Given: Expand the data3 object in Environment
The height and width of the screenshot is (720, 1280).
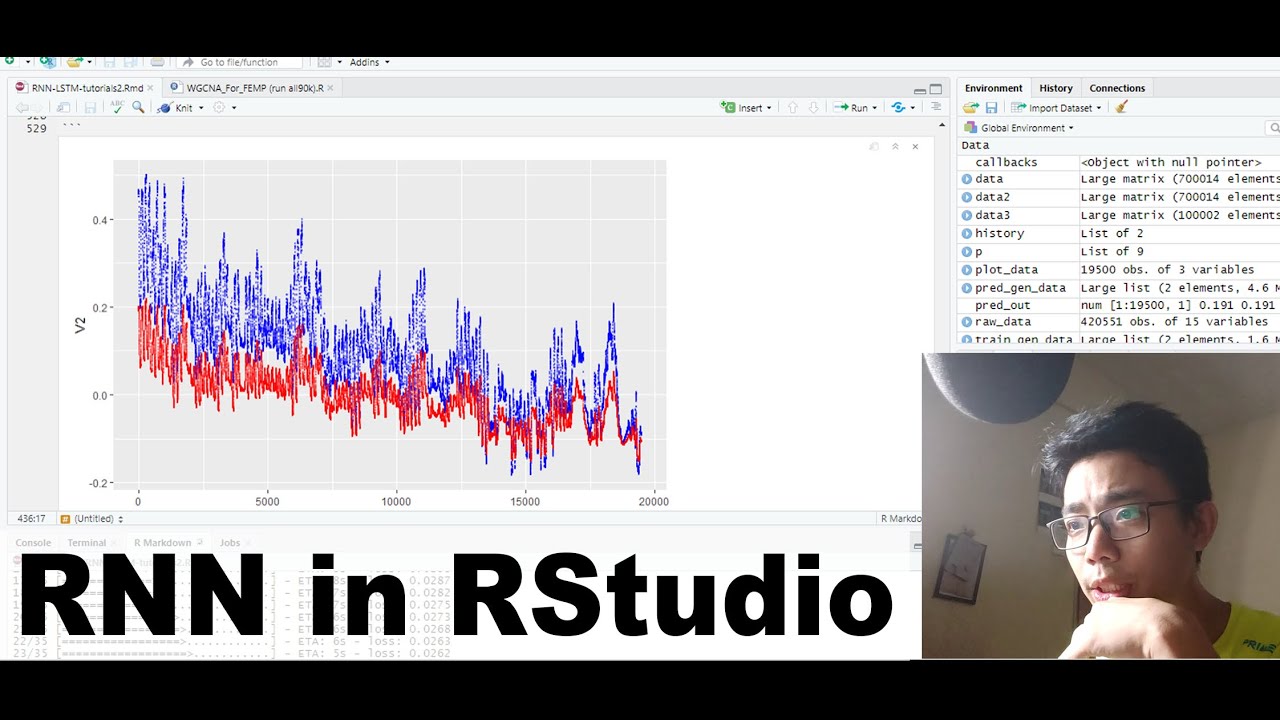Looking at the screenshot, I should pos(967,215).
